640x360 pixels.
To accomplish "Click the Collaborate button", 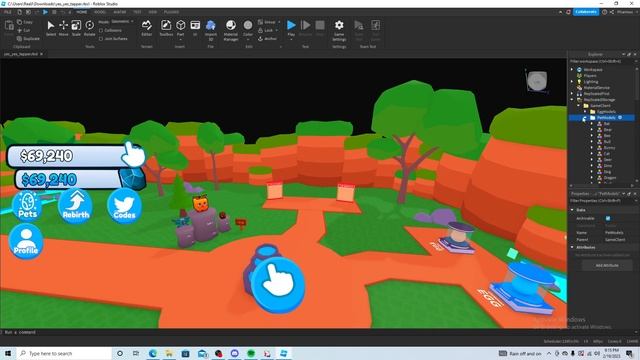I will (586, 12).
